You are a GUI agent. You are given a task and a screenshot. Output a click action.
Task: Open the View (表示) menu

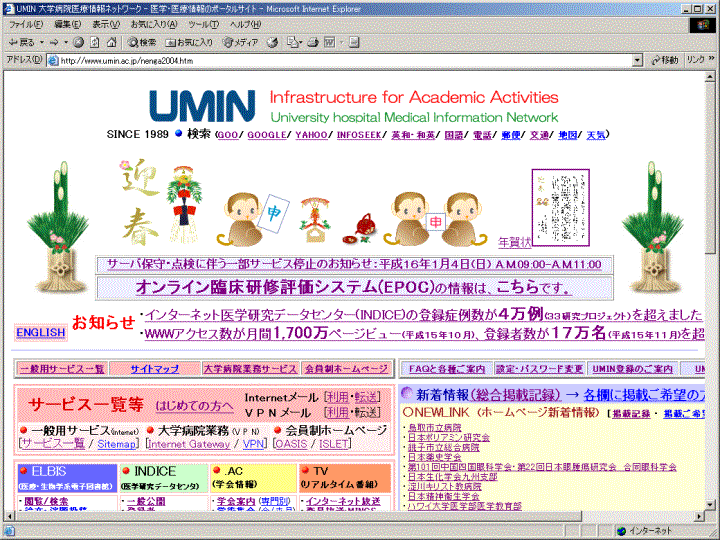[105, 24]
